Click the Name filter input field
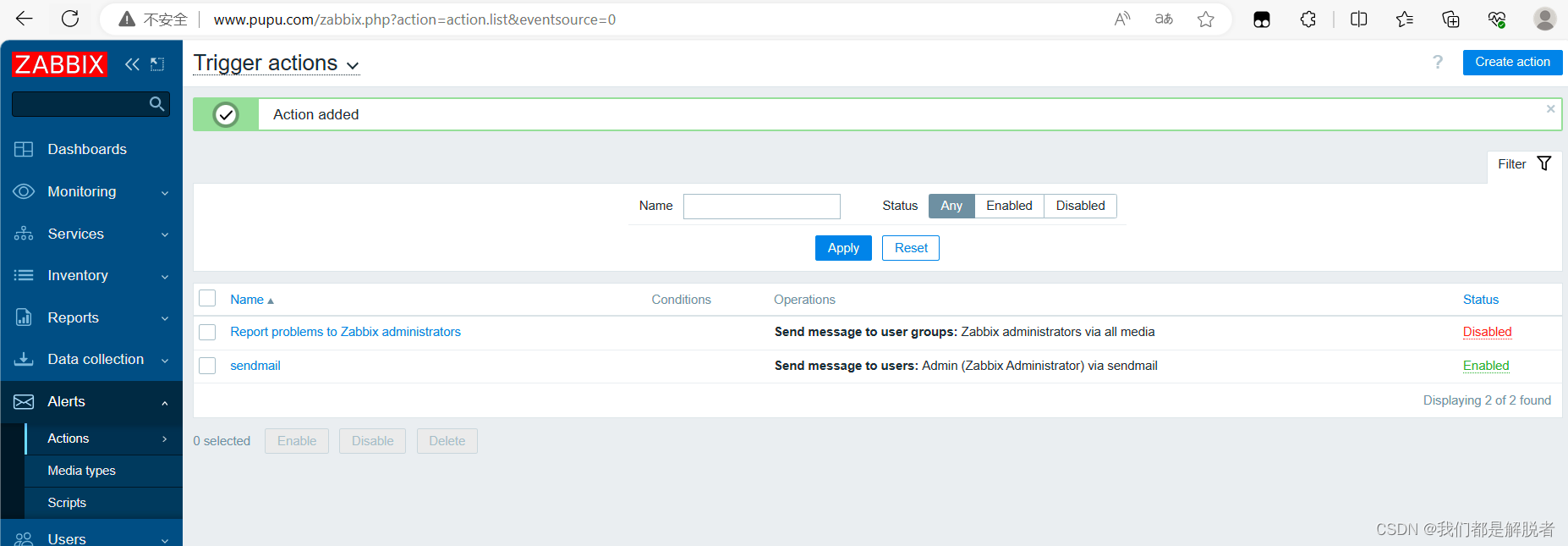The height and width of the screenshot is (546, 1568). click(761, 207)
